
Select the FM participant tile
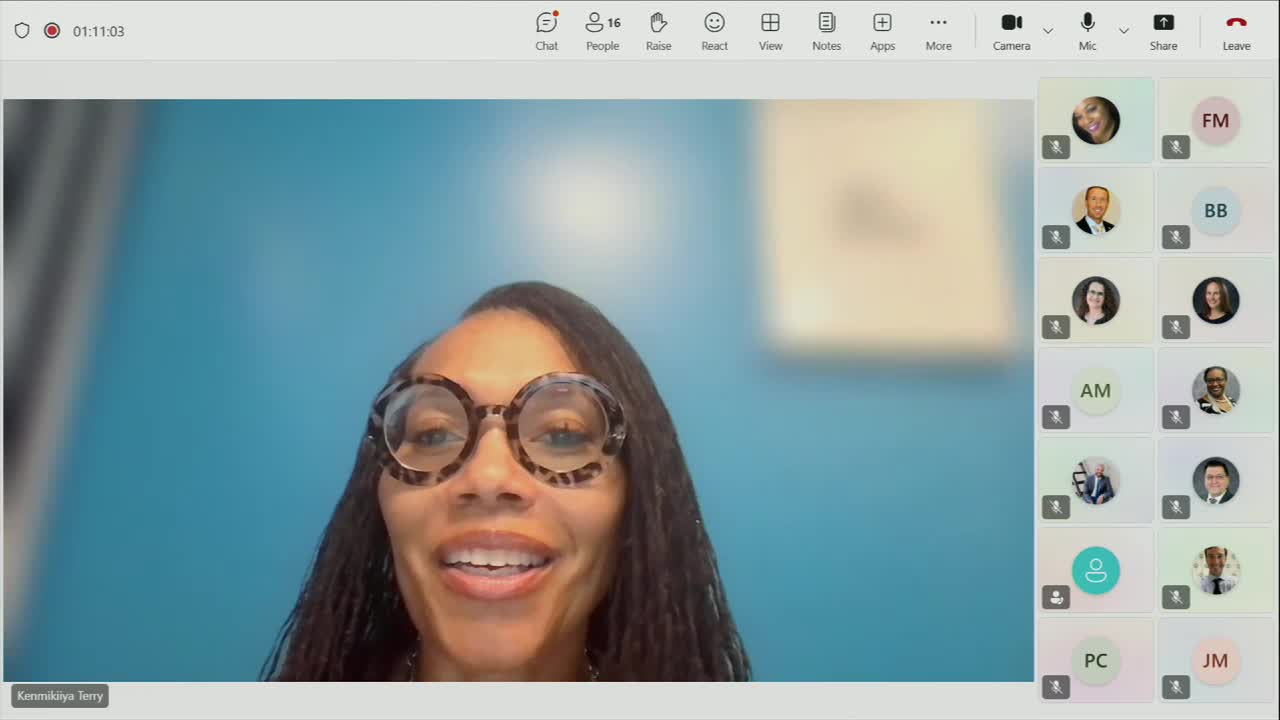point(1215,121)
